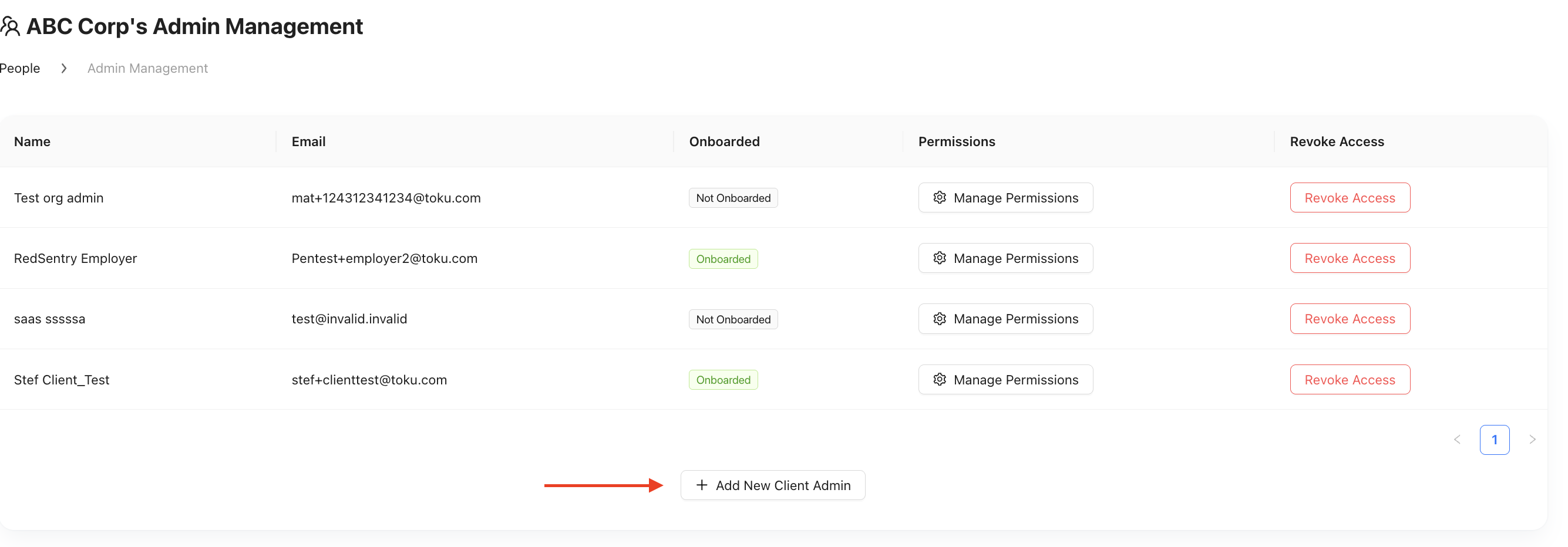Click email stef+clienttest@toku.com
This screenshot has height=547, width=1568.
369,380
